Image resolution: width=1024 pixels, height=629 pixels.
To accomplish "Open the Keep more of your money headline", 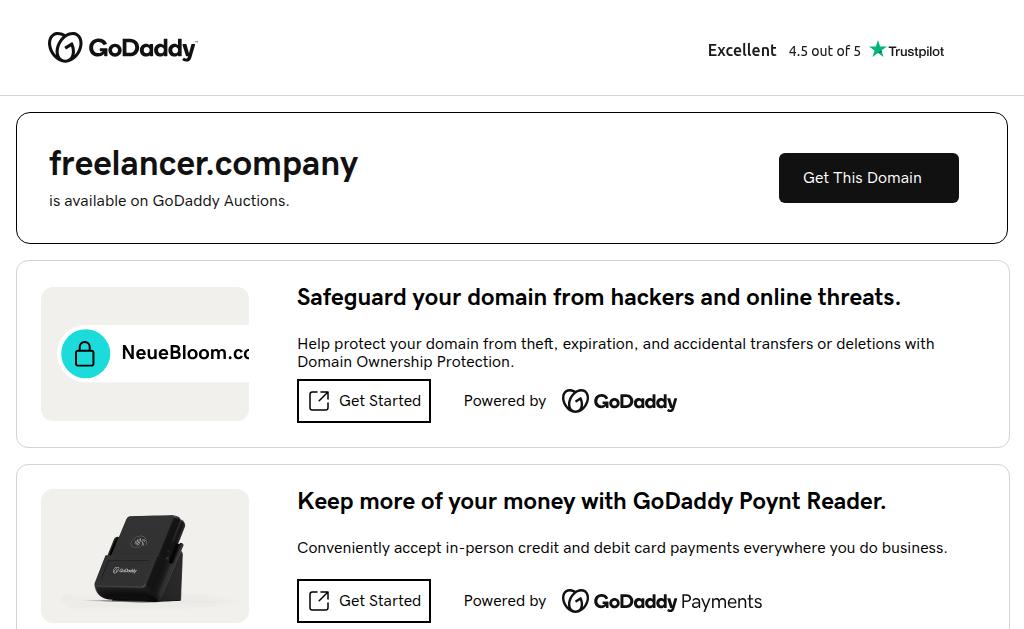I will click(x=591, y=501).
